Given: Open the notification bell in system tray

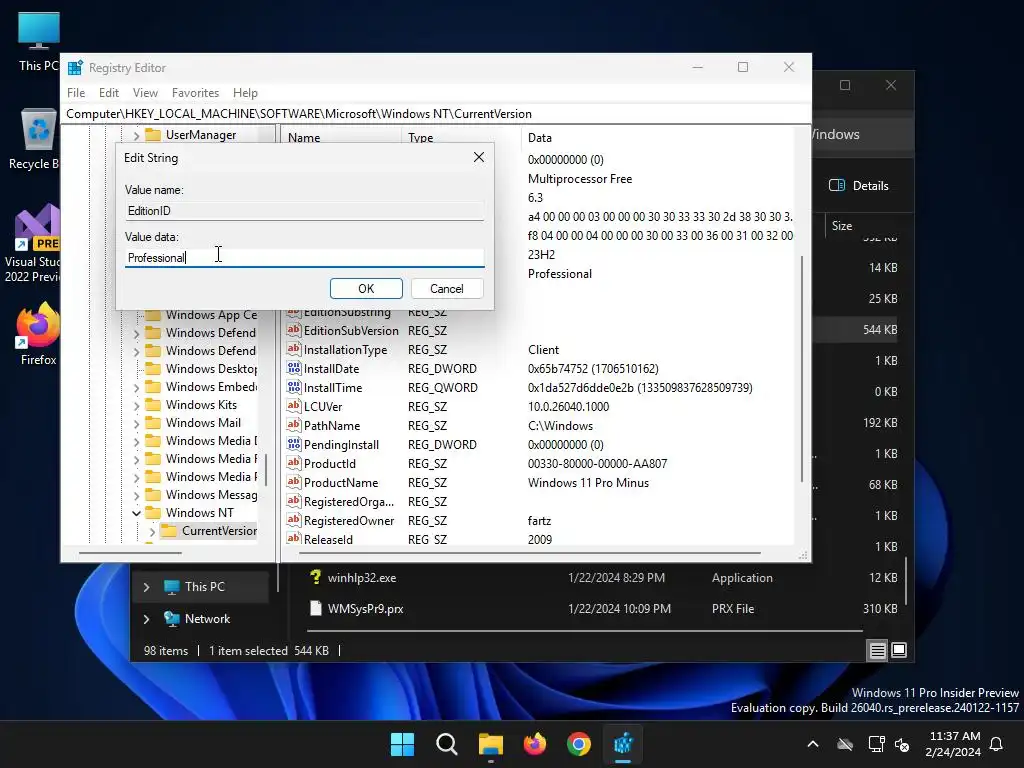Looking at the screenshot, I should coord(997,744).
